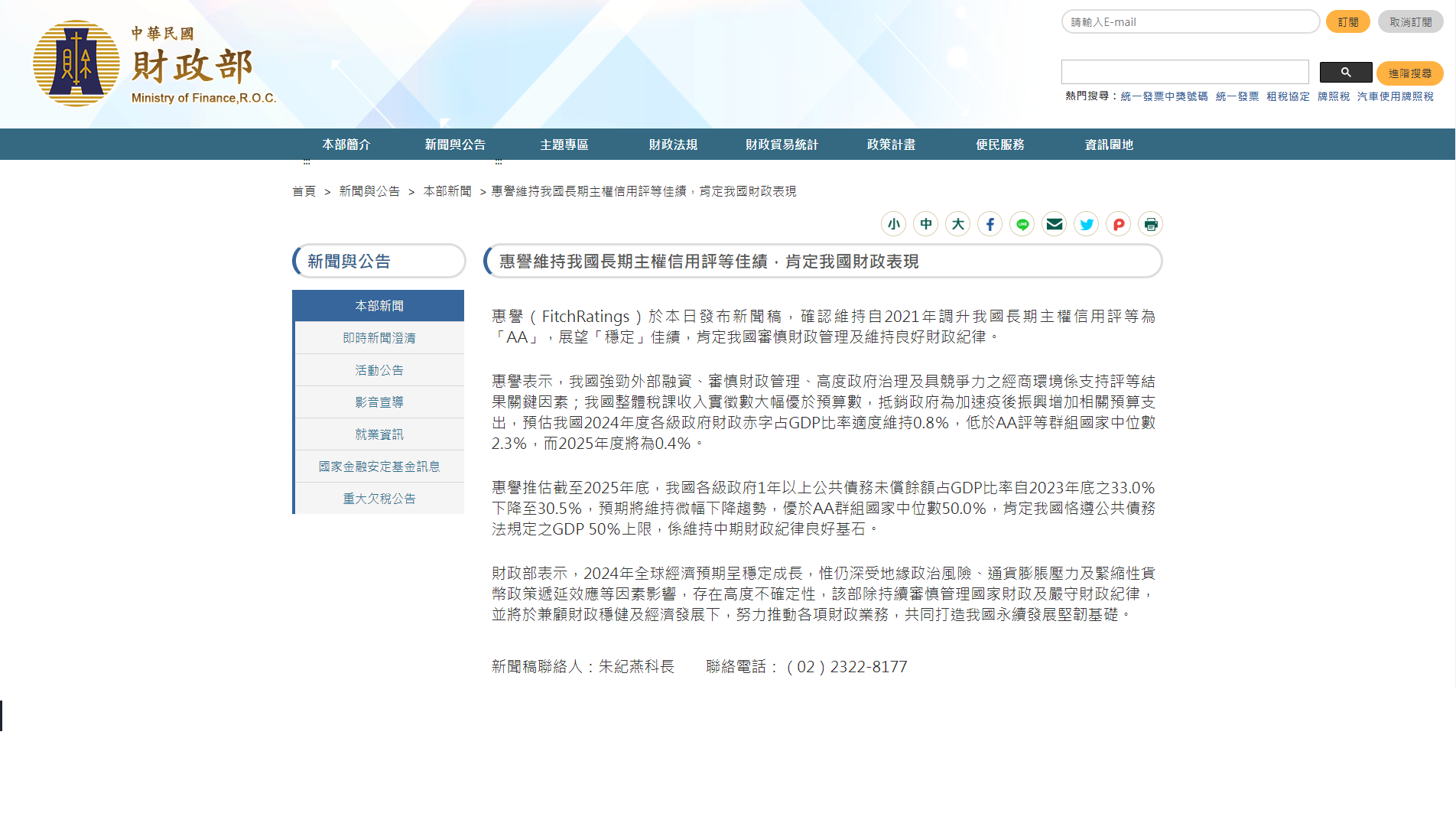Open 進階搜尋 advanced search
Image resolution: width=1456 pixels, height=826 pixels.
pyautogui.click(x=1409, y=73)
